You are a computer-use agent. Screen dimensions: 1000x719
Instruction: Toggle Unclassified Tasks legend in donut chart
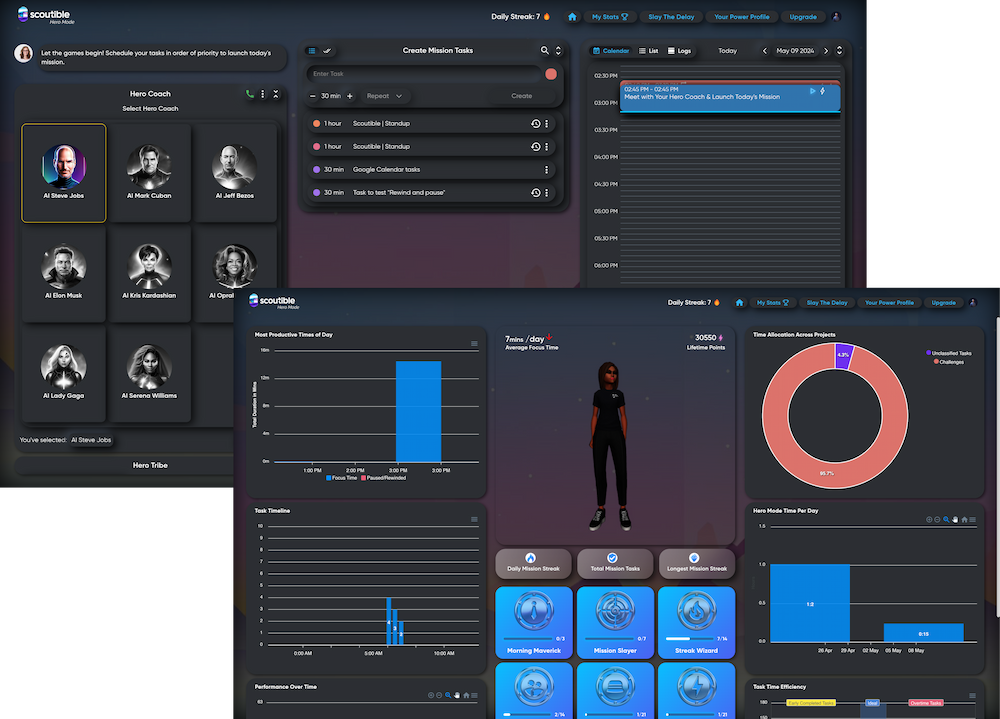click(x=949, y=353)
